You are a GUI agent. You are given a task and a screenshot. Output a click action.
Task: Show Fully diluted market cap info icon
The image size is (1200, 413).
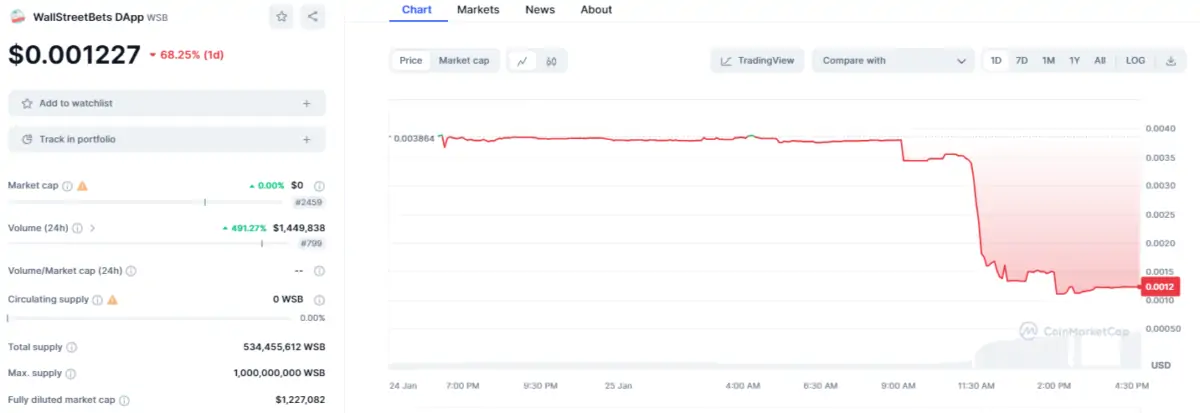[123, 400]
